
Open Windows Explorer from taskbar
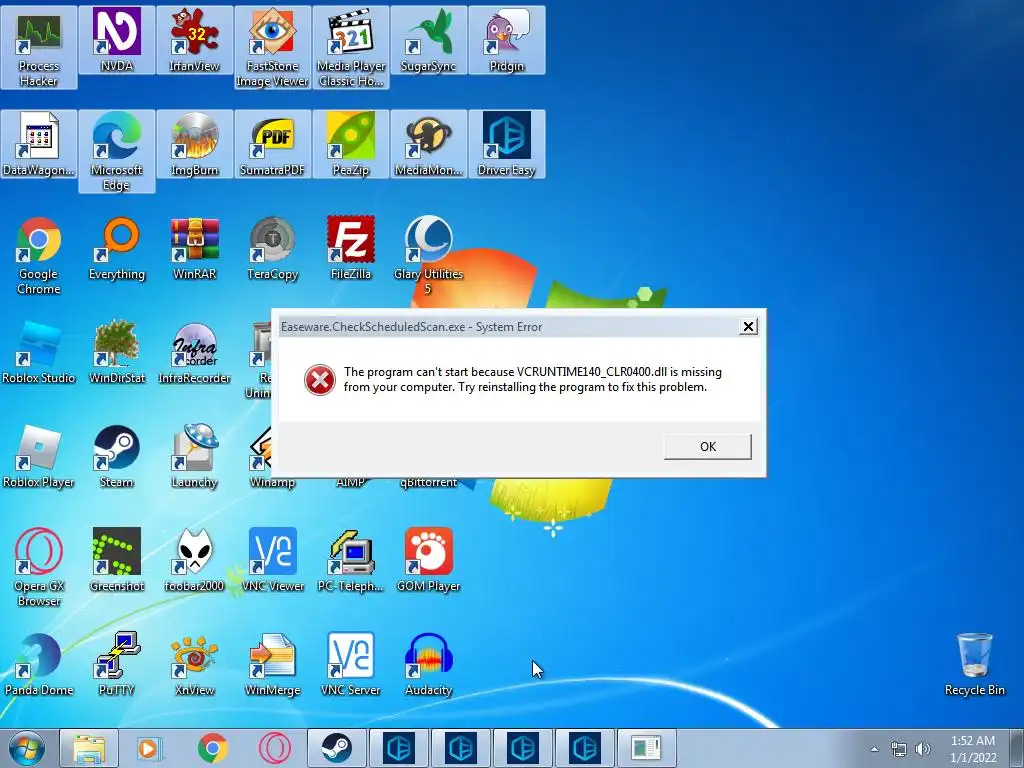tap(89, 748)
